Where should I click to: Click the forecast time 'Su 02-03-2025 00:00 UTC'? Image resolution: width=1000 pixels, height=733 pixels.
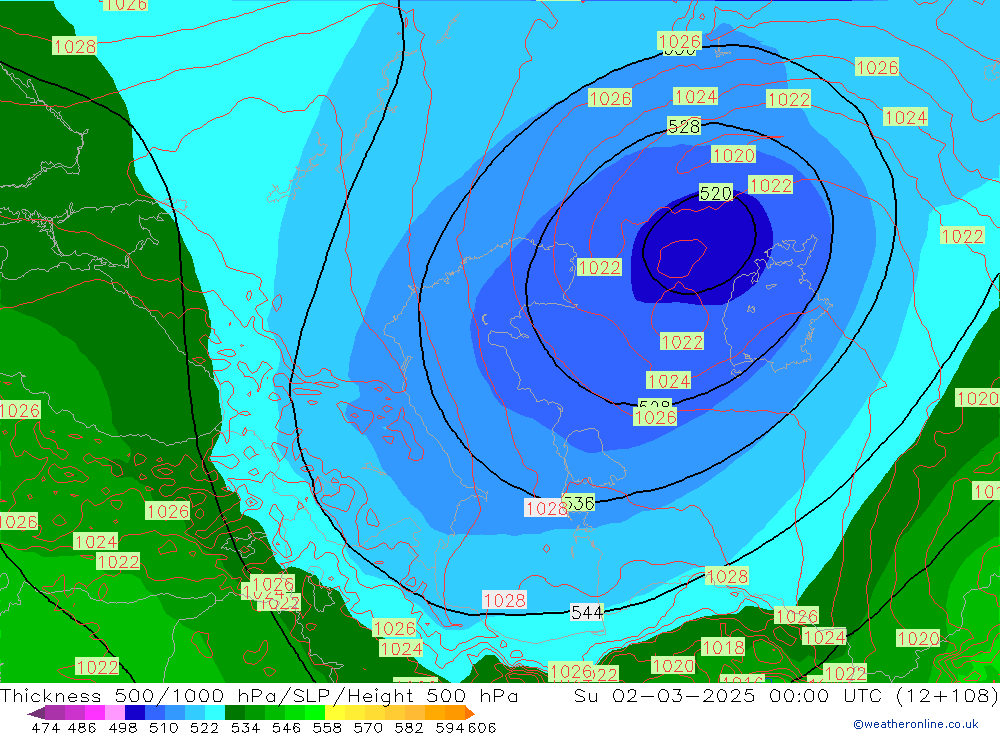[x=728, y=695]
